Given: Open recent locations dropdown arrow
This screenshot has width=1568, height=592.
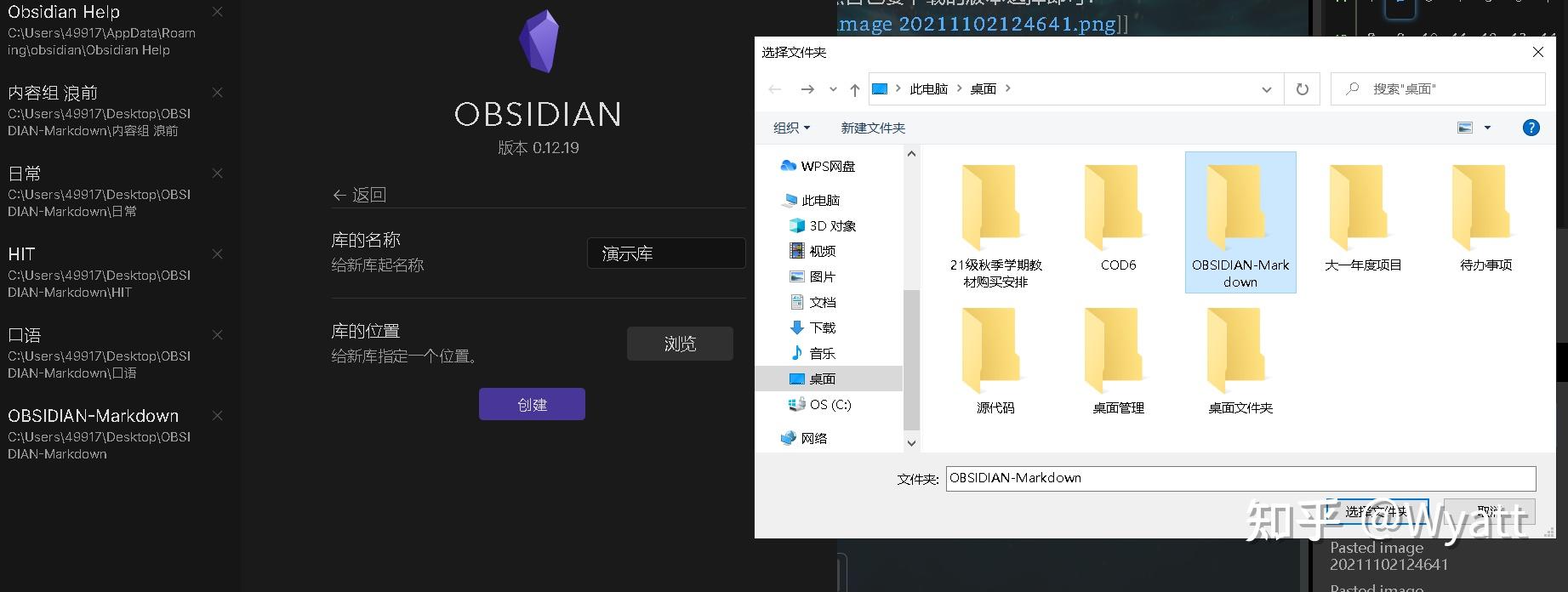Looking at the screenshot, I should (833, 89).
